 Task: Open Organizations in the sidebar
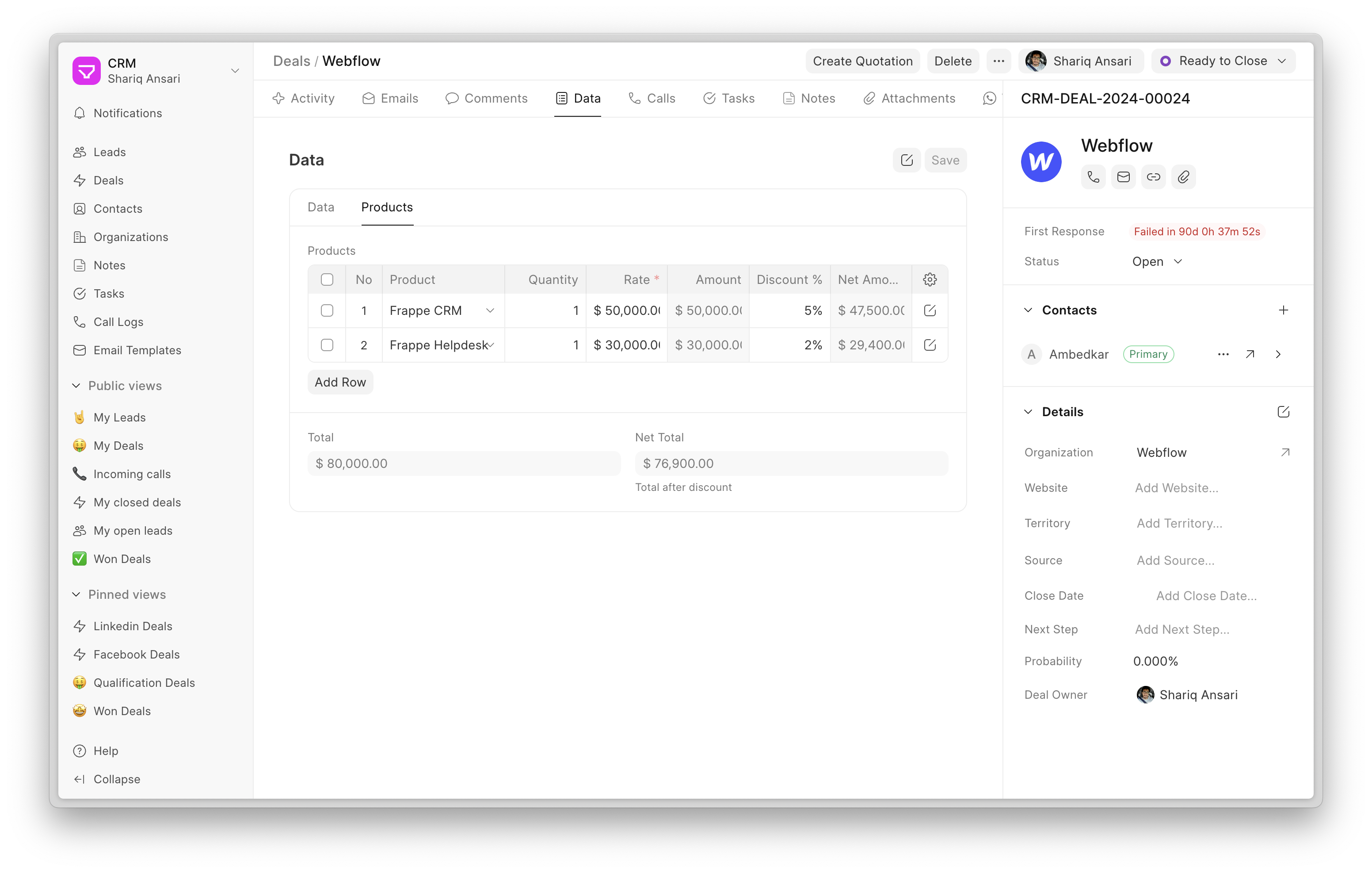(155, 237)
